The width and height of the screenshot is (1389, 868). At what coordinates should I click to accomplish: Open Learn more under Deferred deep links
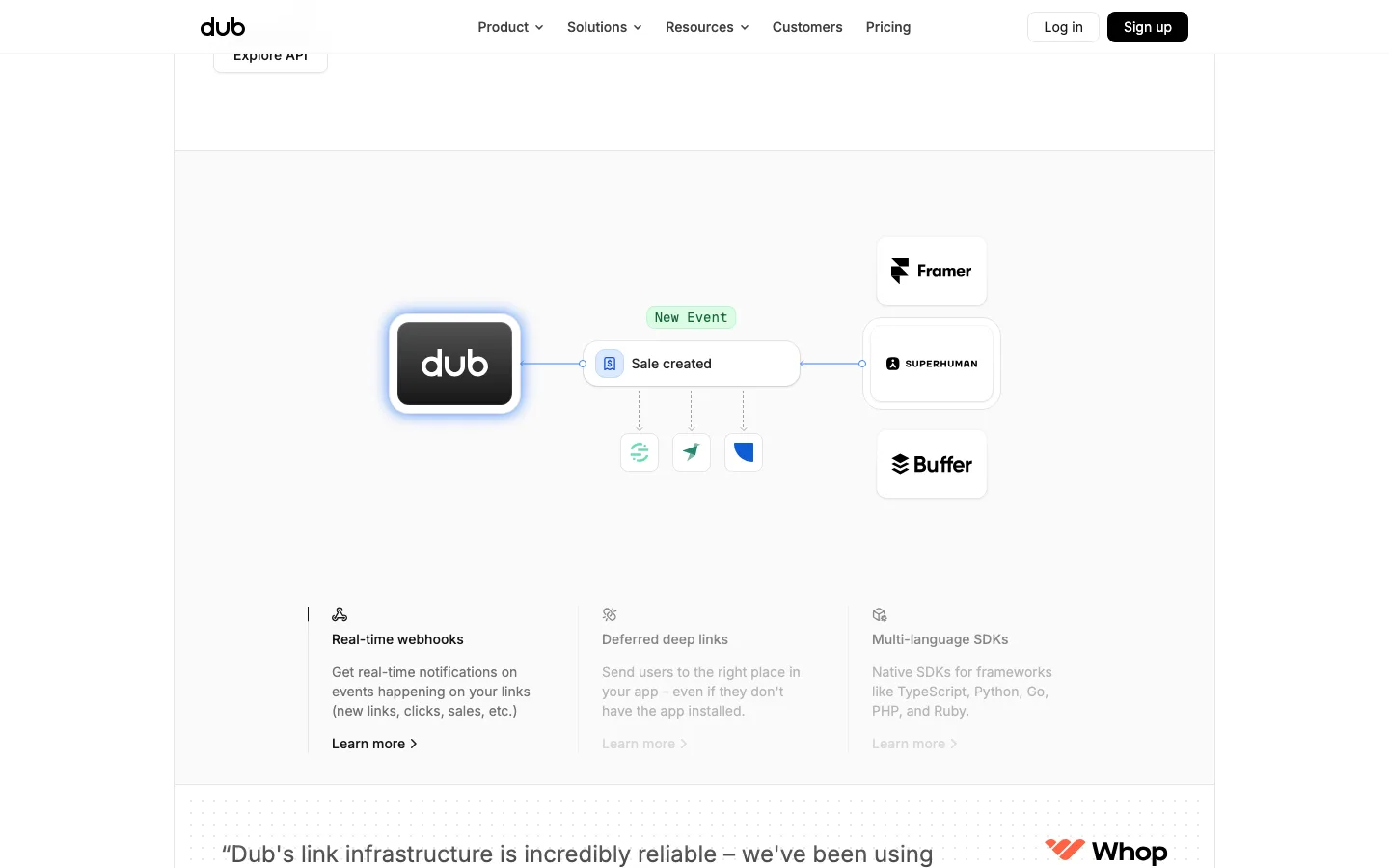point(644,744)
